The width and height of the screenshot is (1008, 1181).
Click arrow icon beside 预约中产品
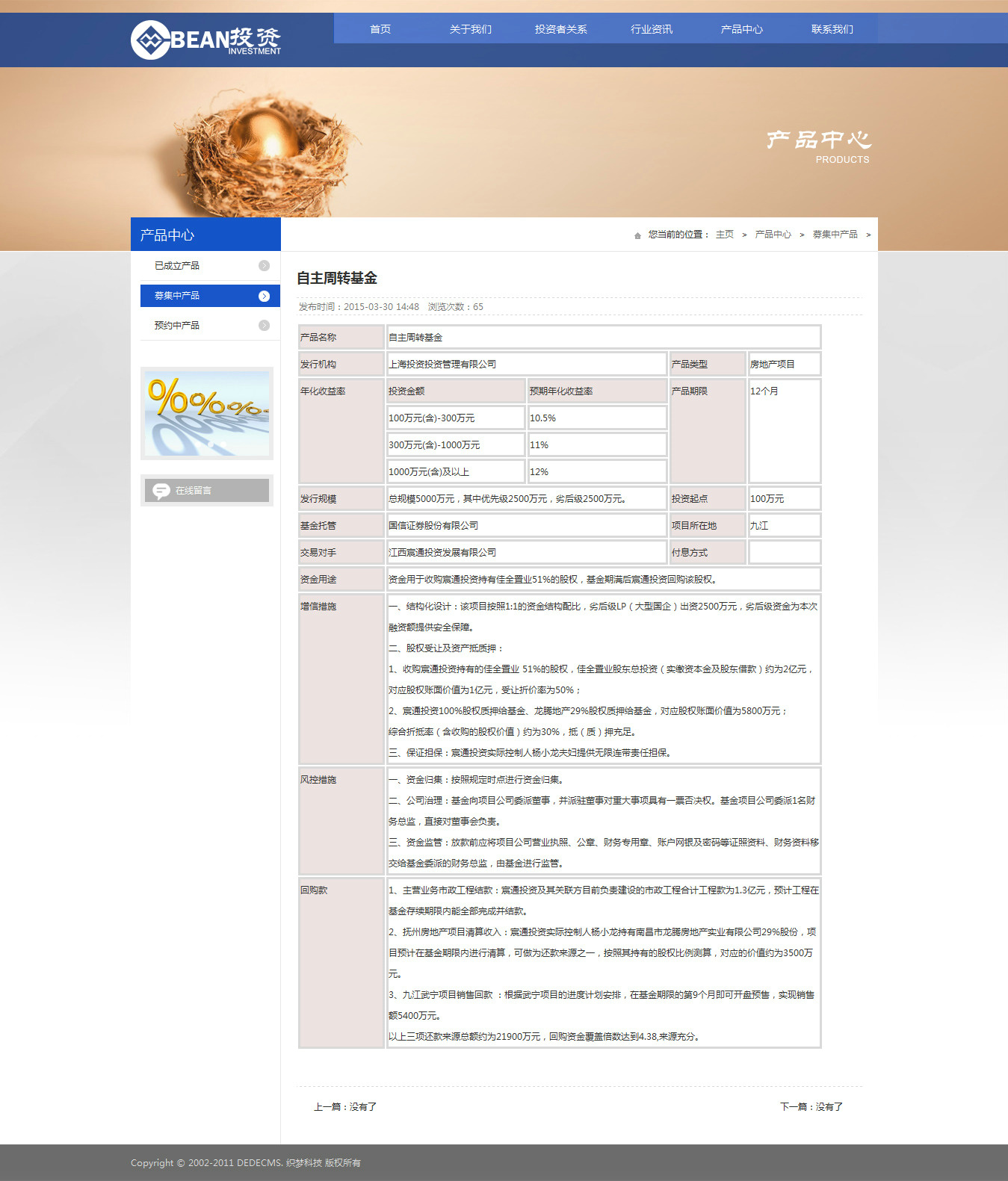264,326
